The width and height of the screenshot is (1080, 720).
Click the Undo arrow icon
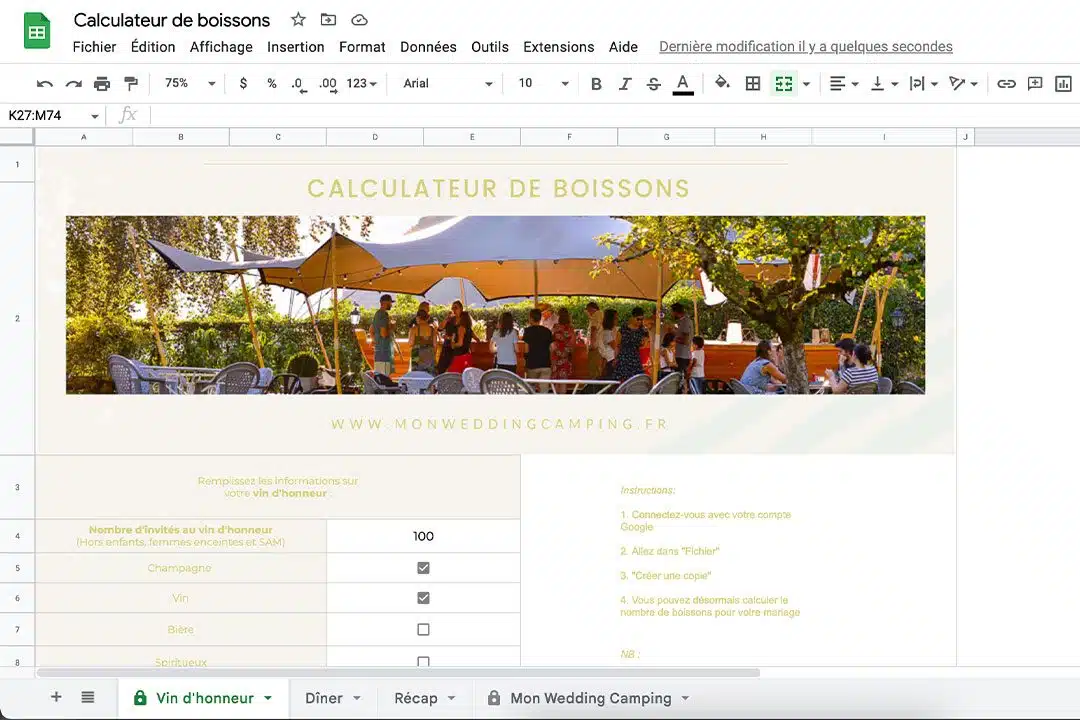coord(44,84)
